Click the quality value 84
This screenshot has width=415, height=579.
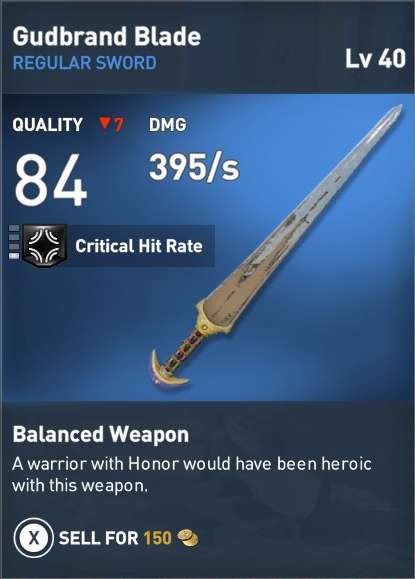(x=51, y=181)
